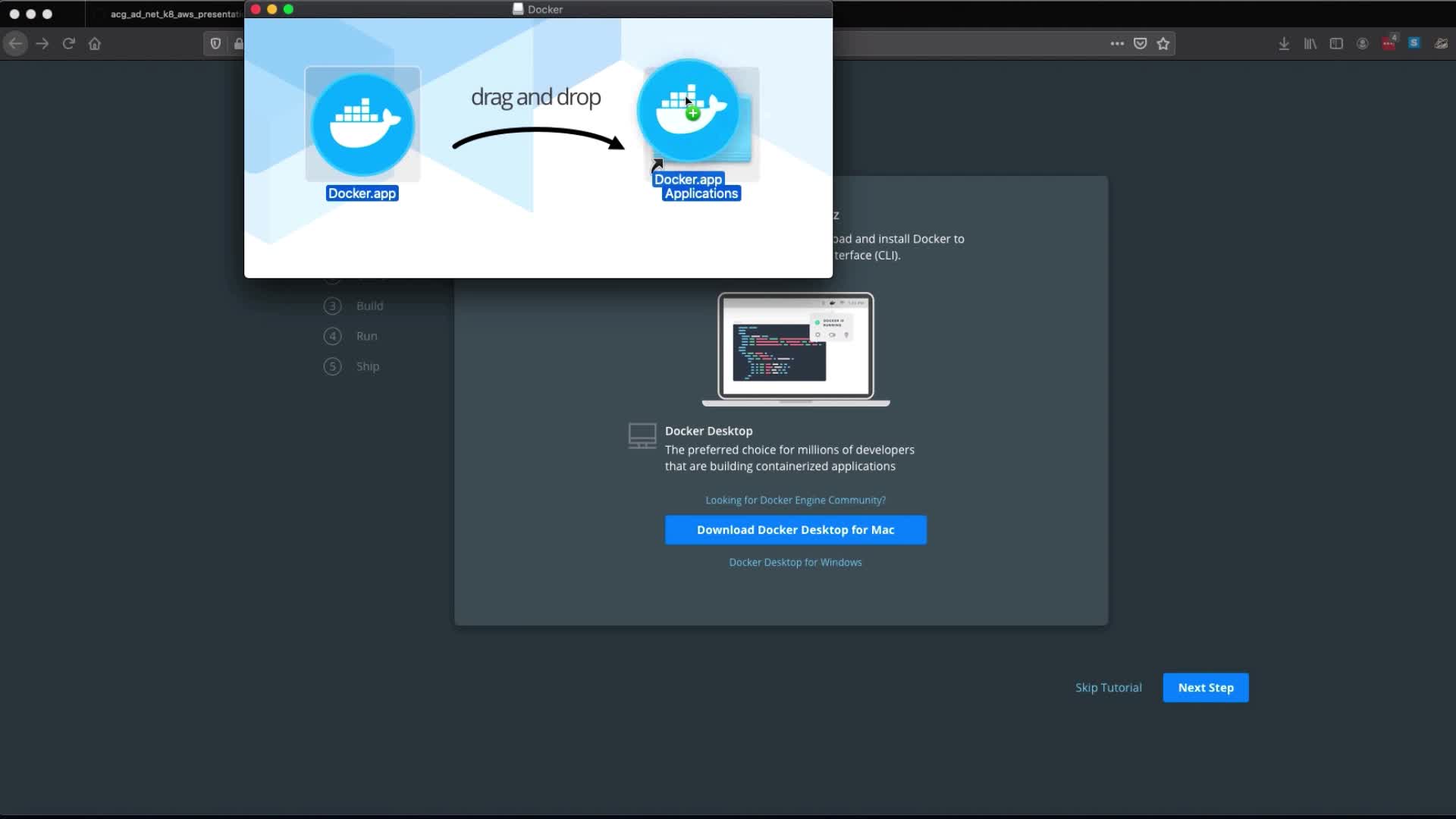
Task: Go to the Firefox home page
Action: point(95,44)
